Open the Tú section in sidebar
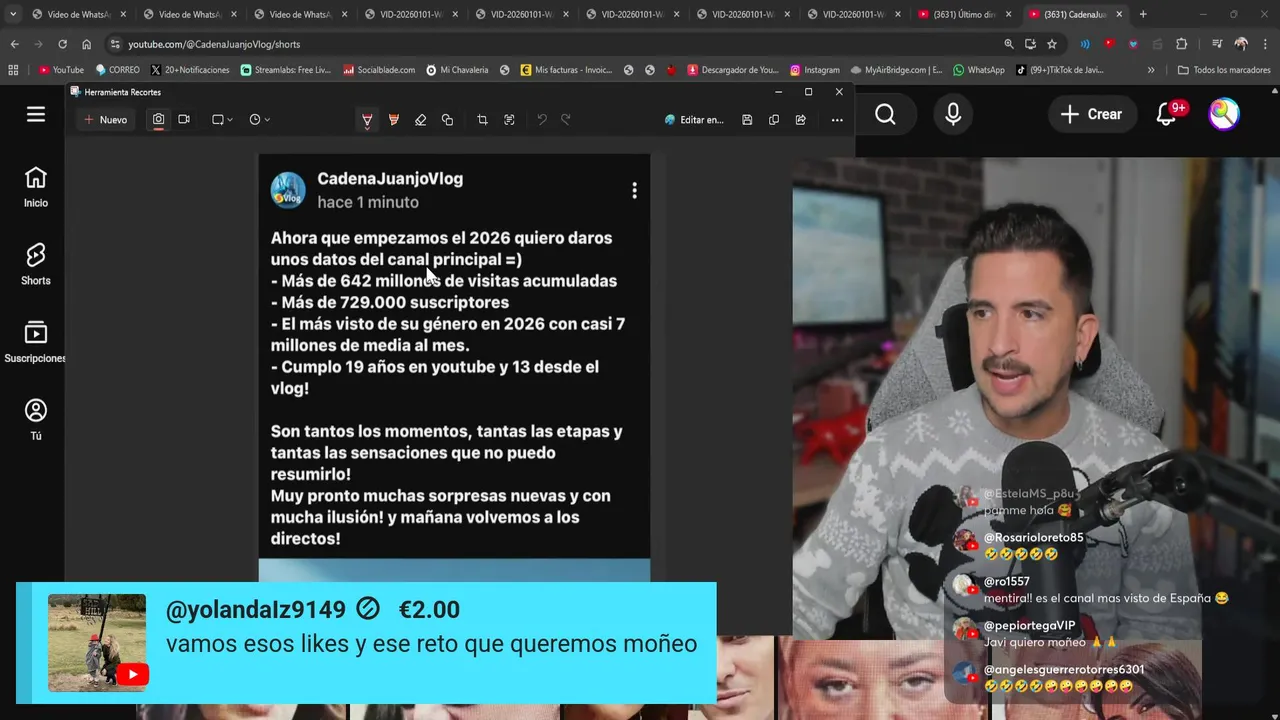 pos(36,420)
